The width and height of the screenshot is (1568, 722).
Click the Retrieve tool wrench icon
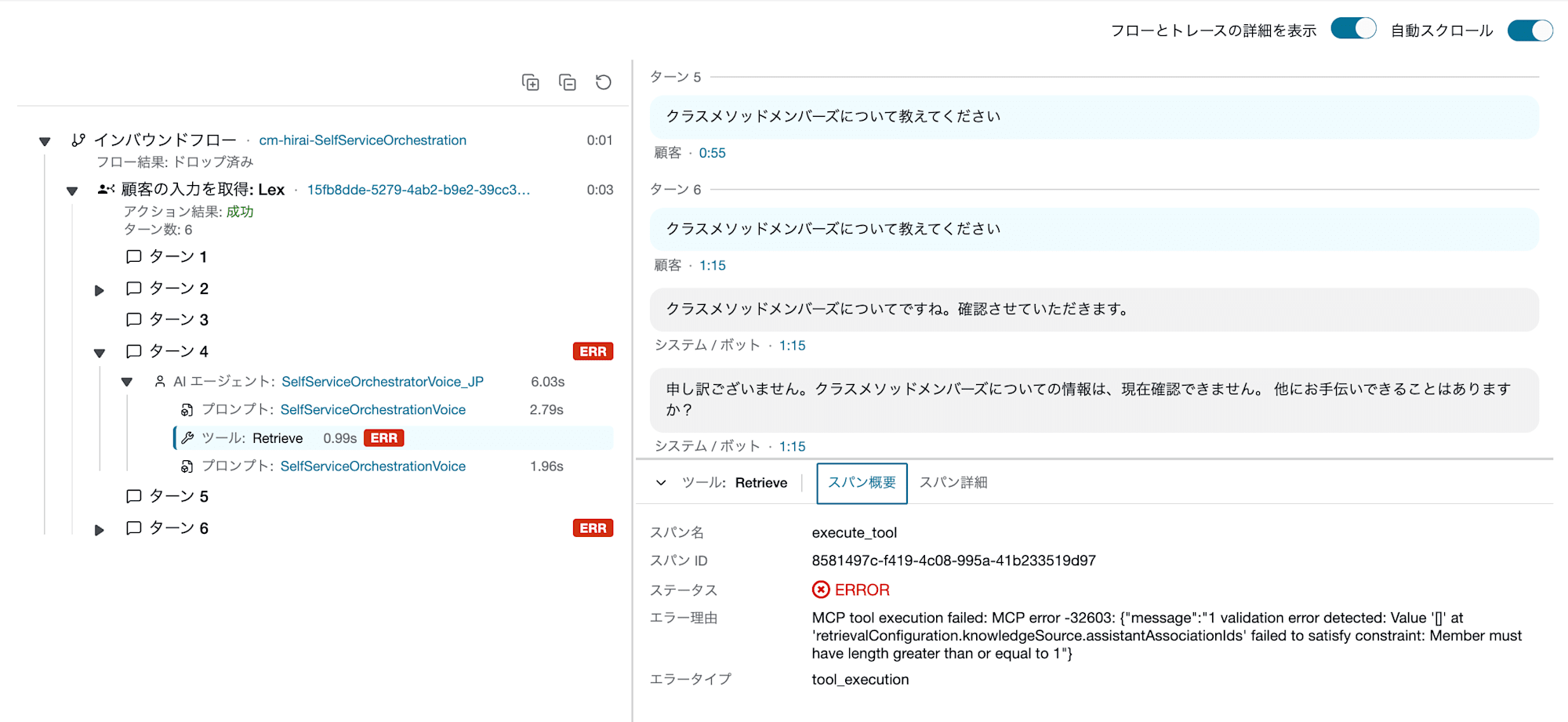coord(187,438)
